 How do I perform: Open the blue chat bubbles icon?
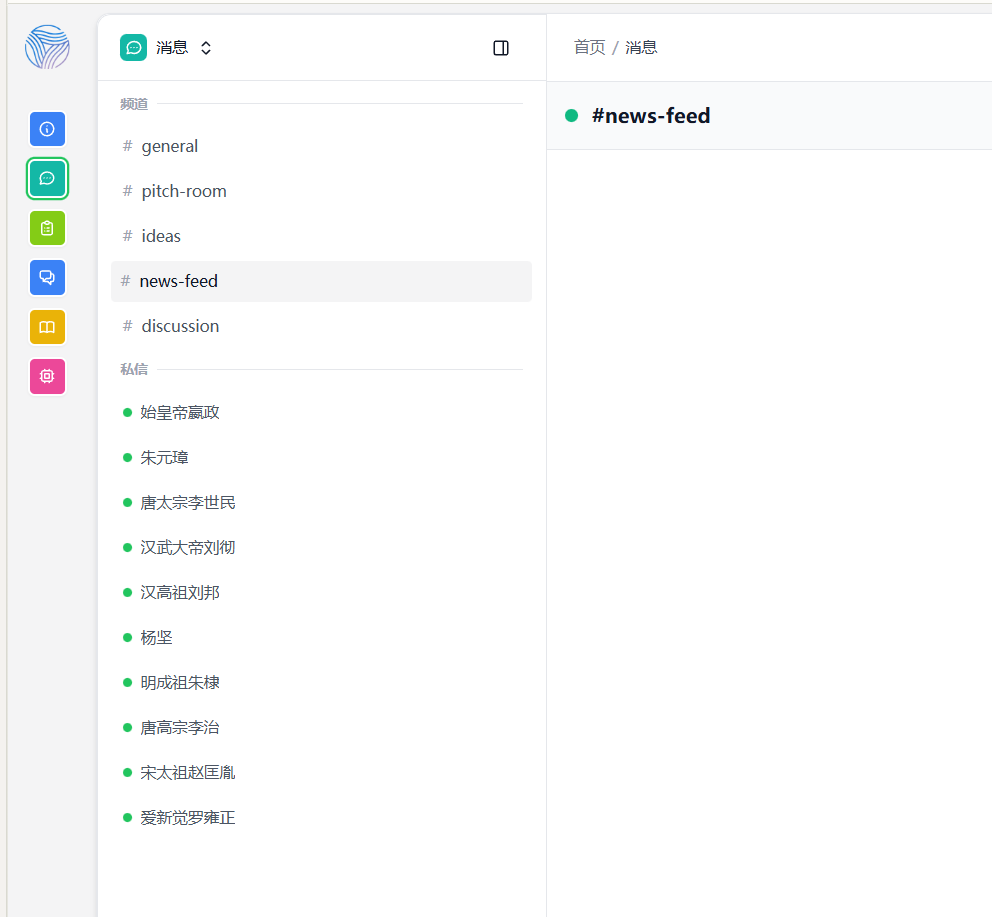pyautogui.click(x=47, y=277)
